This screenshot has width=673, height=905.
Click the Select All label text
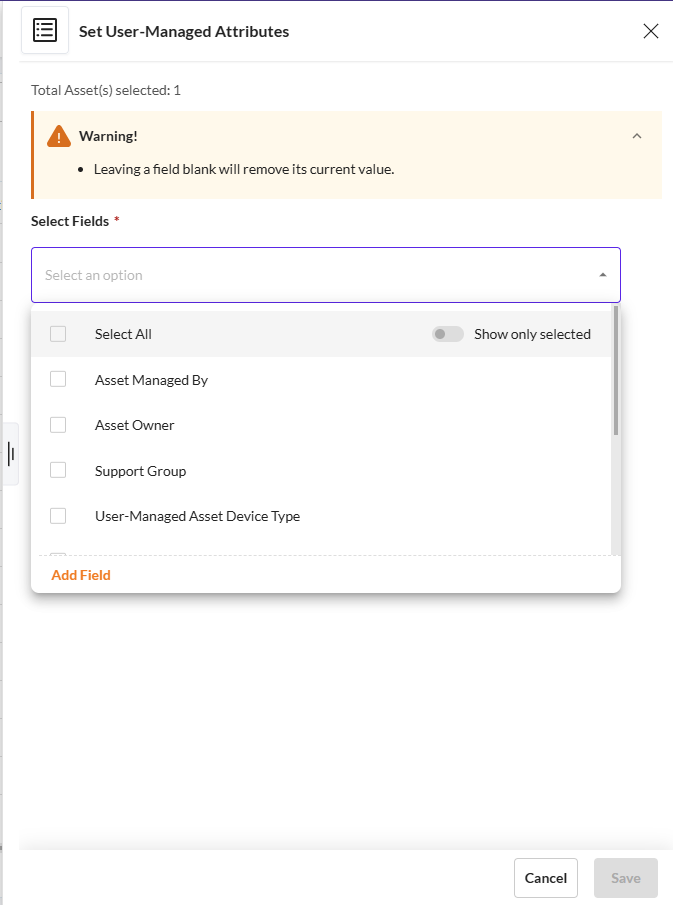coord(123,334)
